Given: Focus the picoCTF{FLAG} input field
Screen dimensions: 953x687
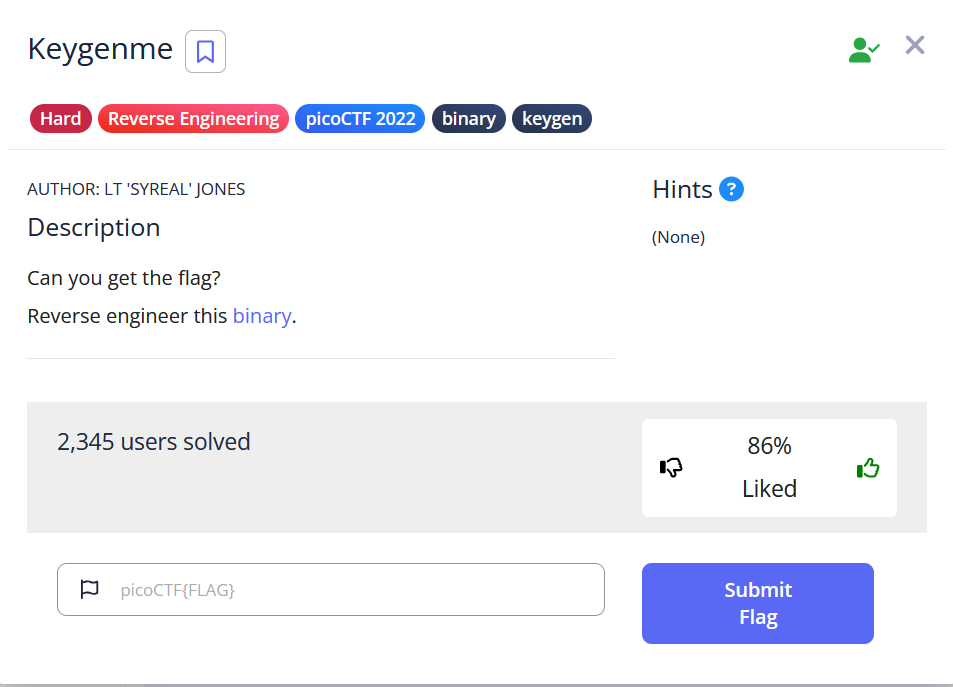Looking at the screenshot, I should [x=350, y=589].
